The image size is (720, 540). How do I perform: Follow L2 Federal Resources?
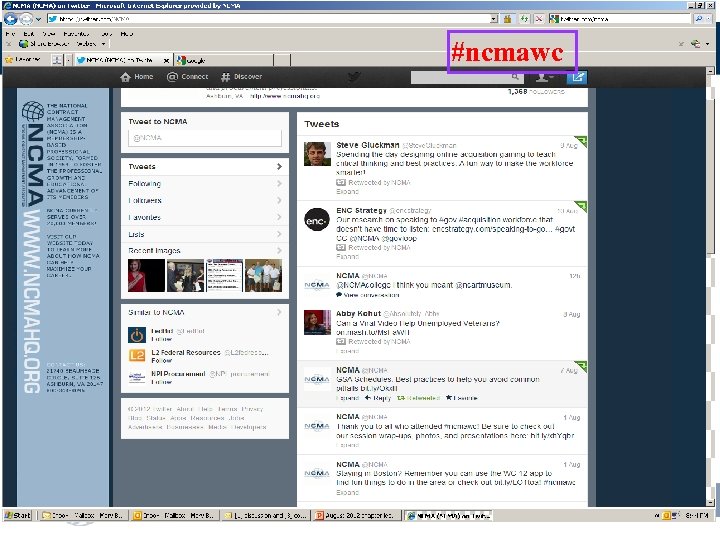click(x=162, y=361)
